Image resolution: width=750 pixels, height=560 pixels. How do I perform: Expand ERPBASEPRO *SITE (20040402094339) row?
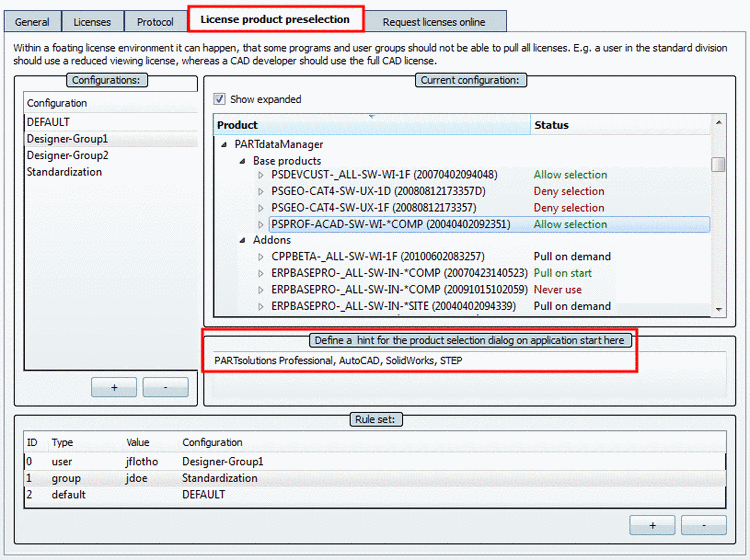261,307
